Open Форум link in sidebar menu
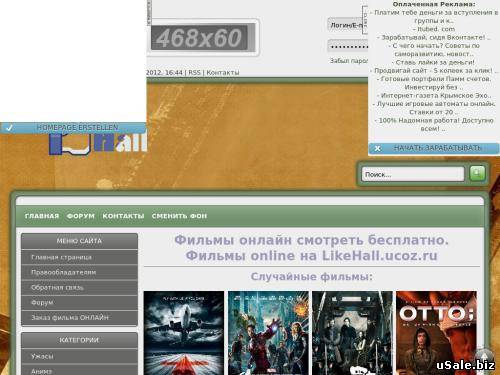This screenshot has height=375, width=500. click(79, 303)
